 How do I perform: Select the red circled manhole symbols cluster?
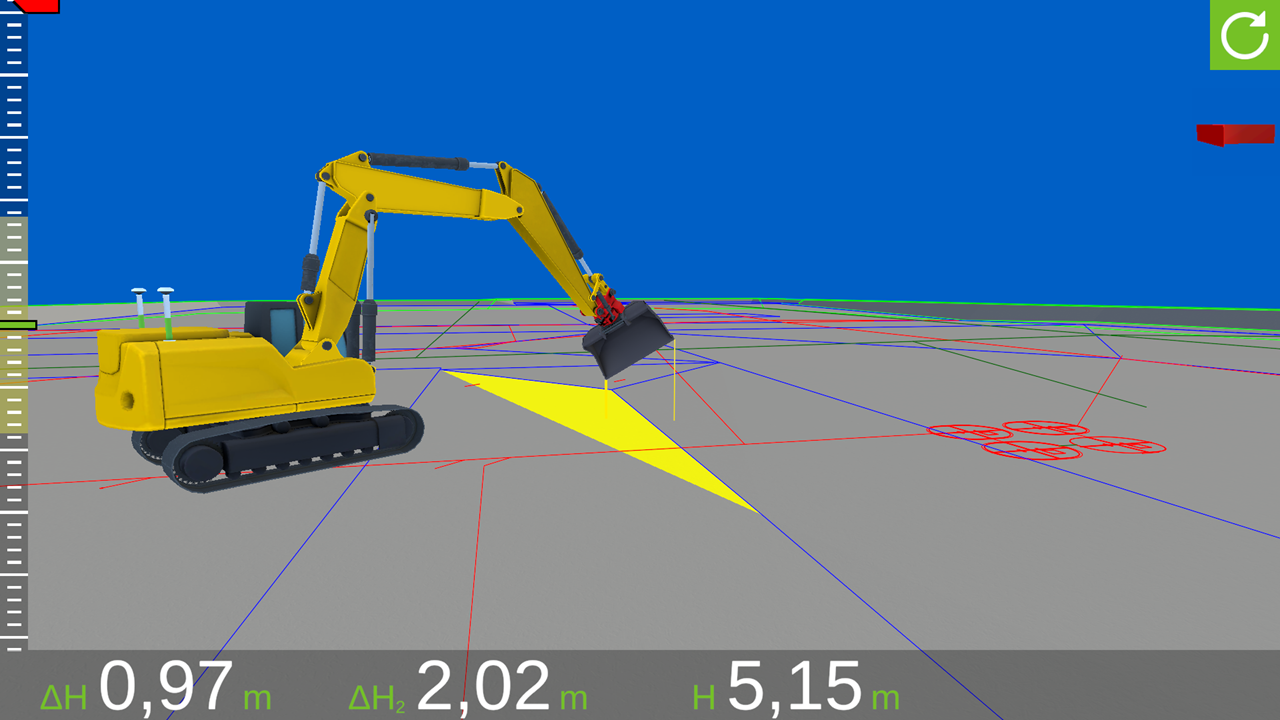[1046, 440]
